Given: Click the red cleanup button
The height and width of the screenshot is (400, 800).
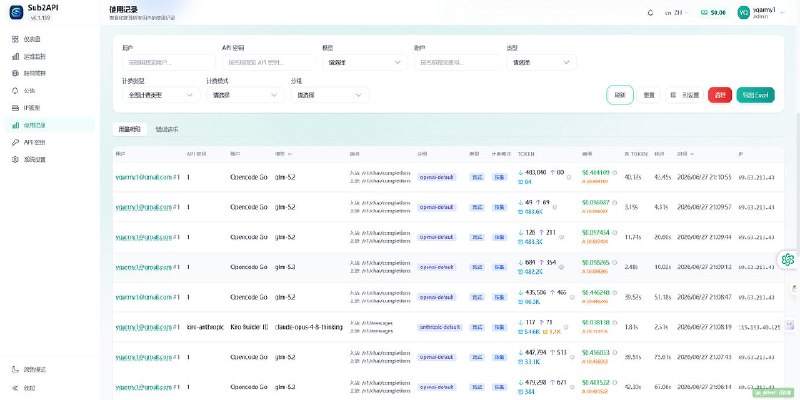Looking at the screenshot, I should (720, 95).
